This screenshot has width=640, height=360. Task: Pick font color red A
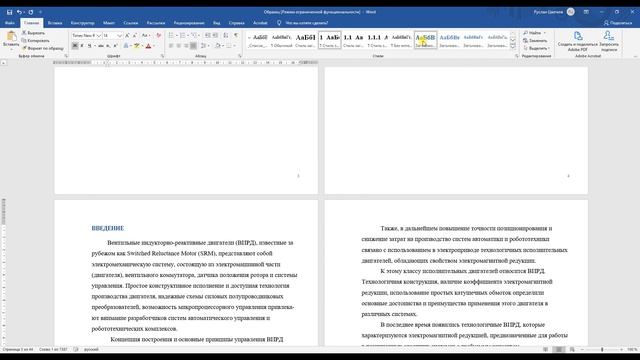149,46
